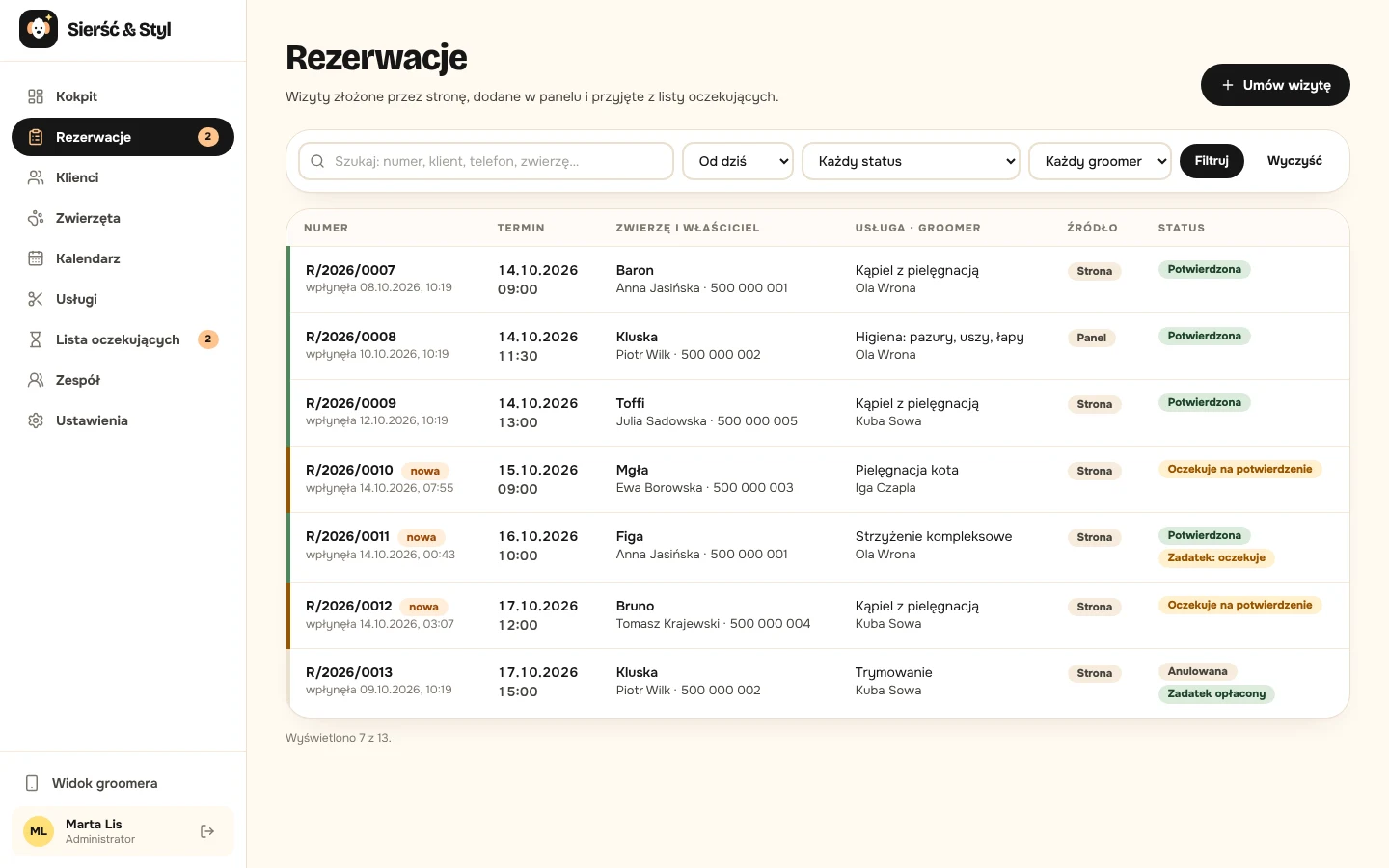Click the Lista oczekujących hourglass icon
The image size is (1389, 868).
[x=36, y=339]
